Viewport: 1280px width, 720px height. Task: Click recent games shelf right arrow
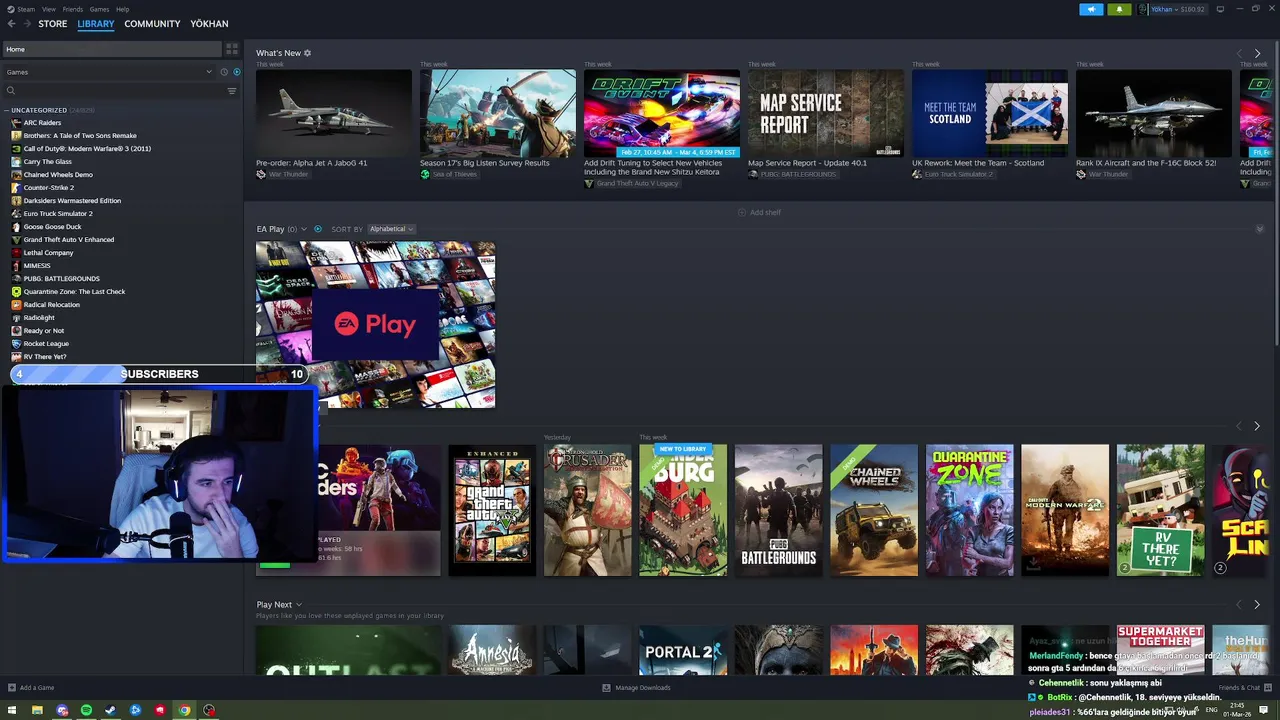click(x=1257, y=426)
